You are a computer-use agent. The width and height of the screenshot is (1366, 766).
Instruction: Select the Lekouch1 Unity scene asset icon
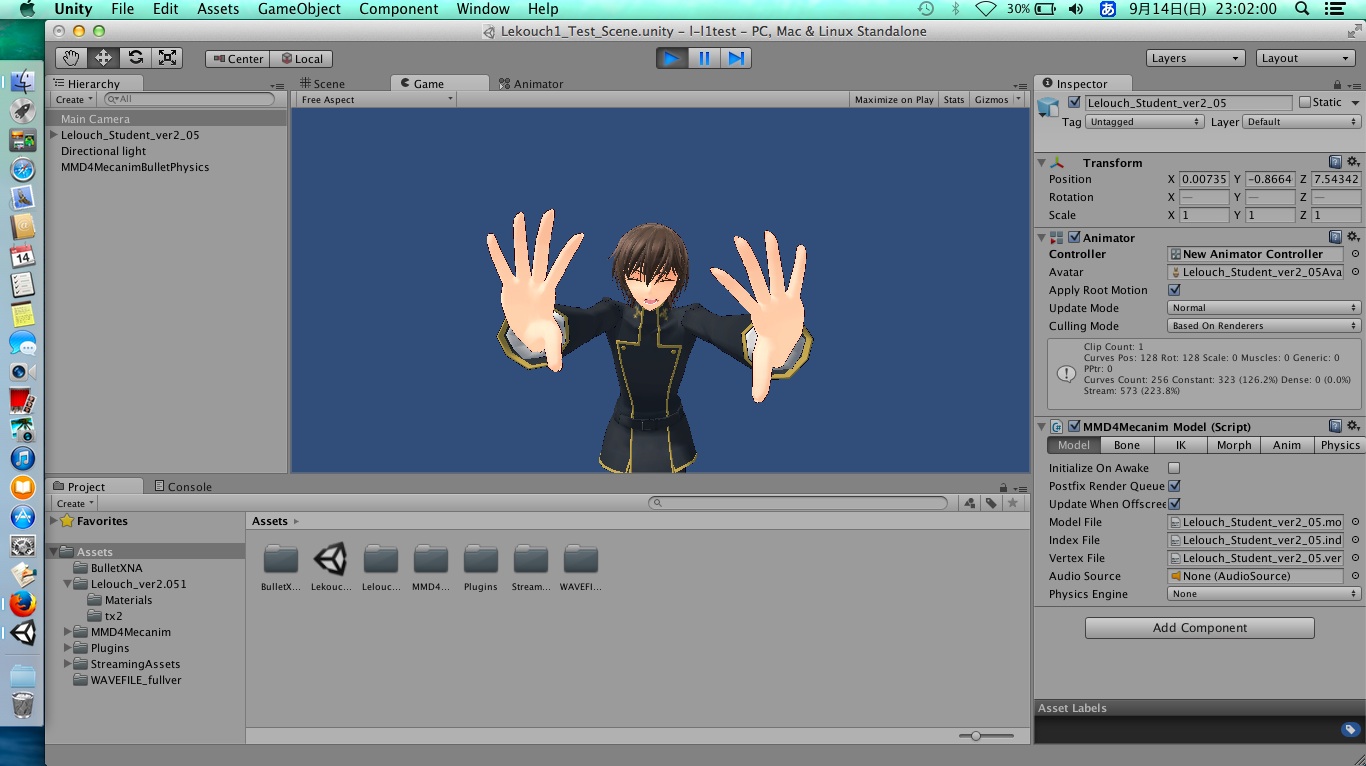[x=330, y=559]
